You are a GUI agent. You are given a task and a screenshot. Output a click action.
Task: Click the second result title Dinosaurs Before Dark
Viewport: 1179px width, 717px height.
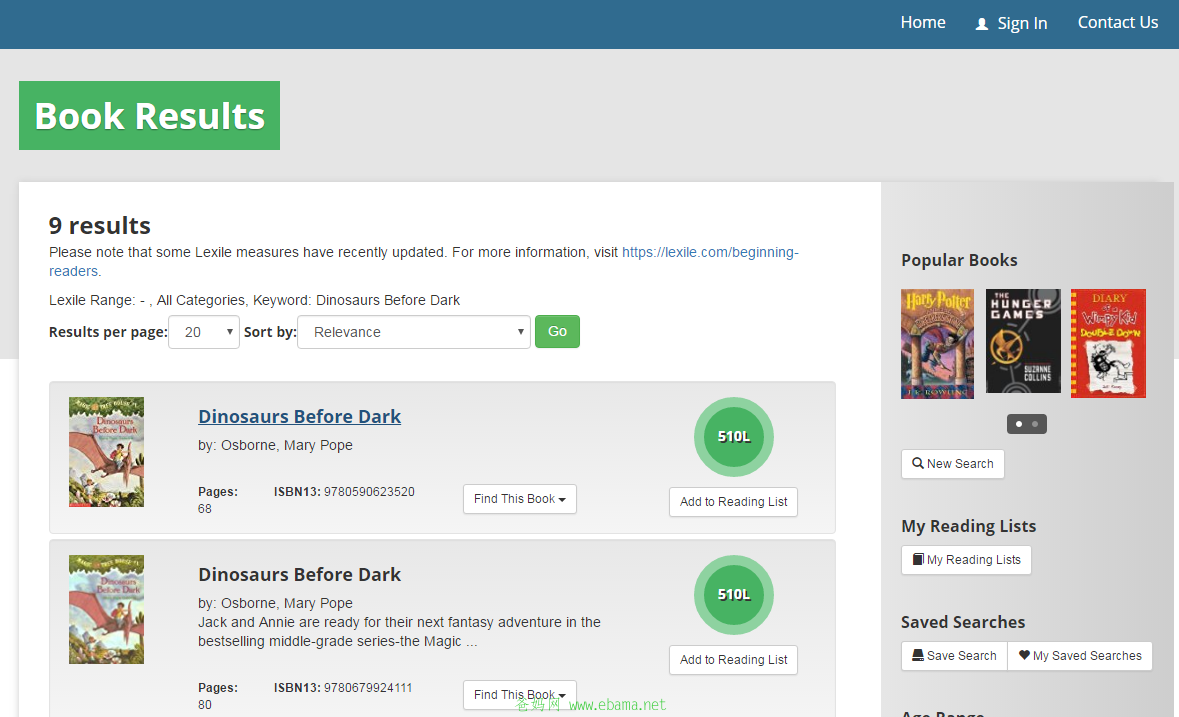click(x=299, y=574)
